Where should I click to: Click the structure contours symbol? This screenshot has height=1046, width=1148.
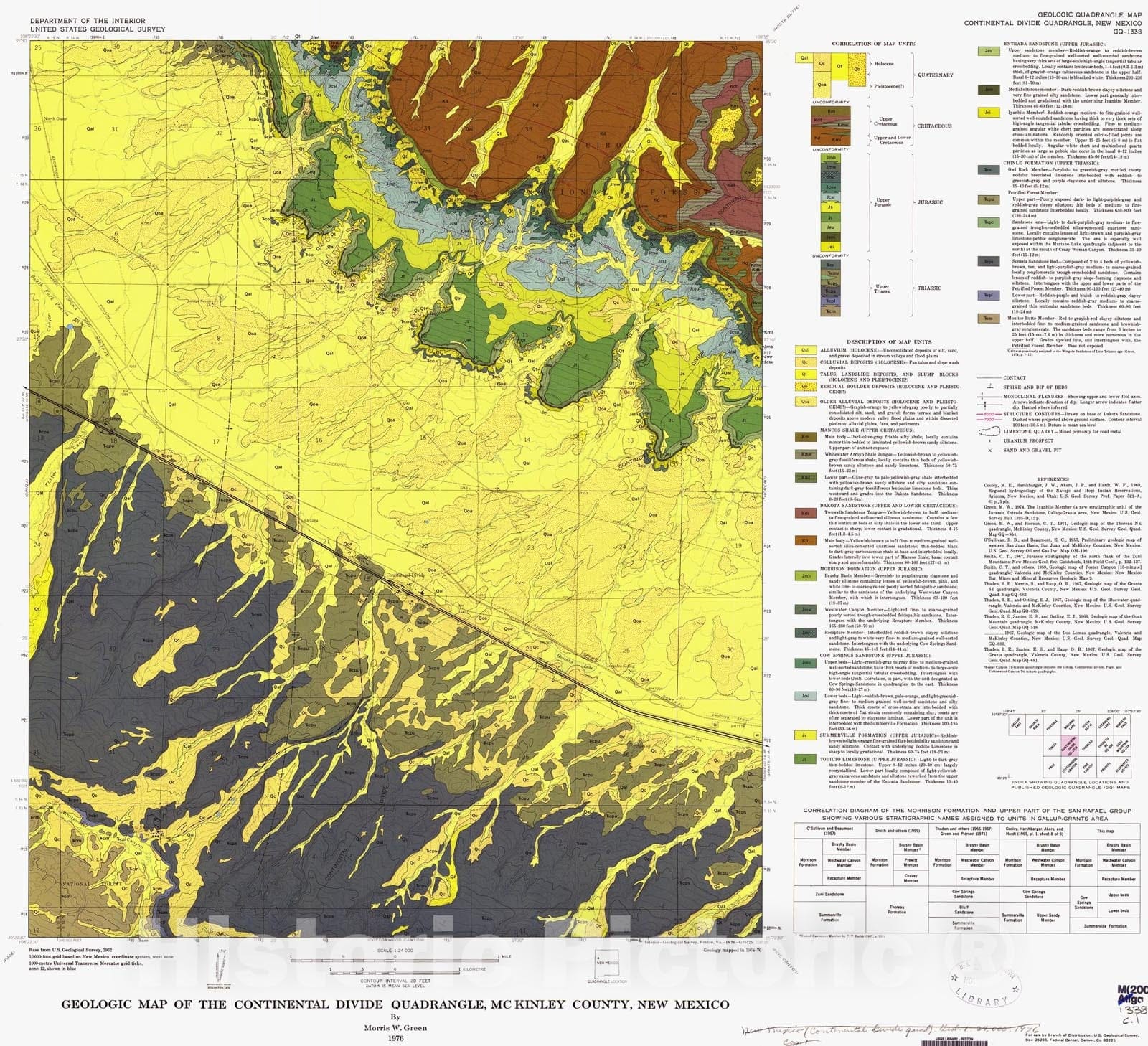point(988,415)
